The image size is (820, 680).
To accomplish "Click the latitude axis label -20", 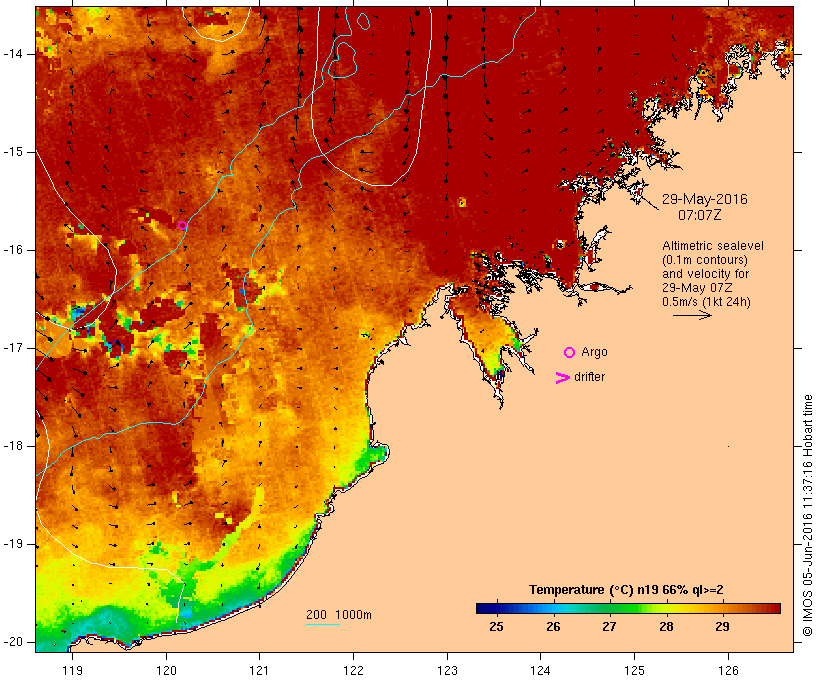I will pos(13,642).
